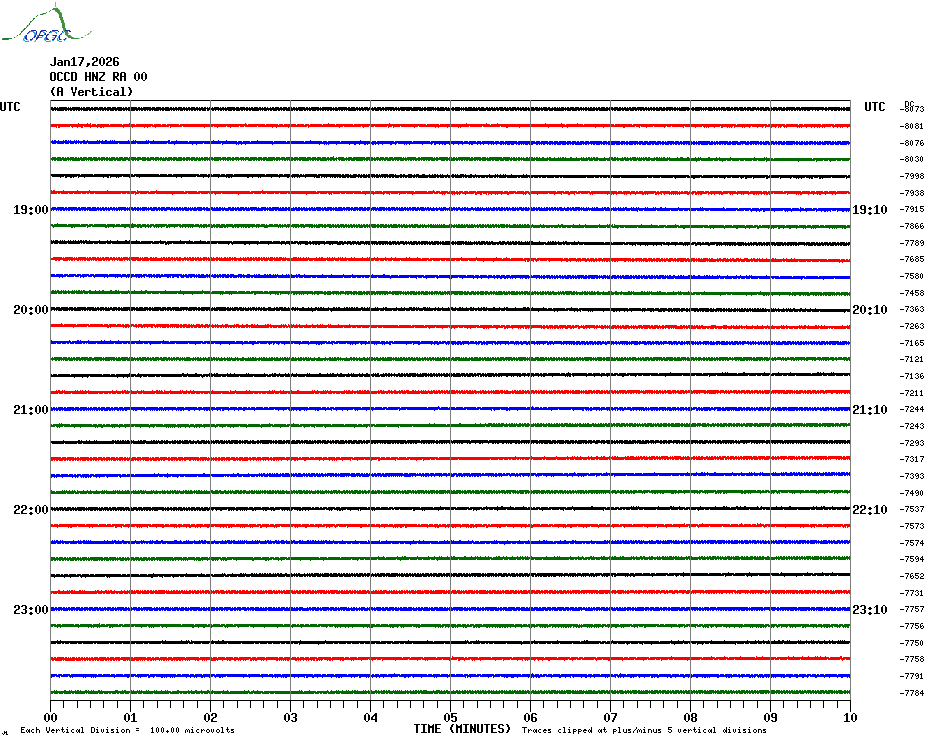Click the 21:10 time label on right
Viewport: 930px width, 744px height.
[869, 410]
